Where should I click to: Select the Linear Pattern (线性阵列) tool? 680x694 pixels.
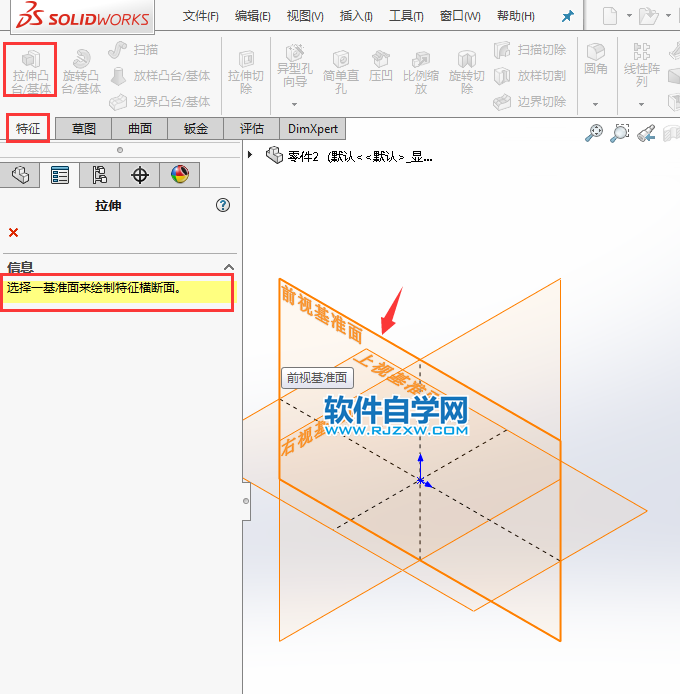click(x=641, y=65)
